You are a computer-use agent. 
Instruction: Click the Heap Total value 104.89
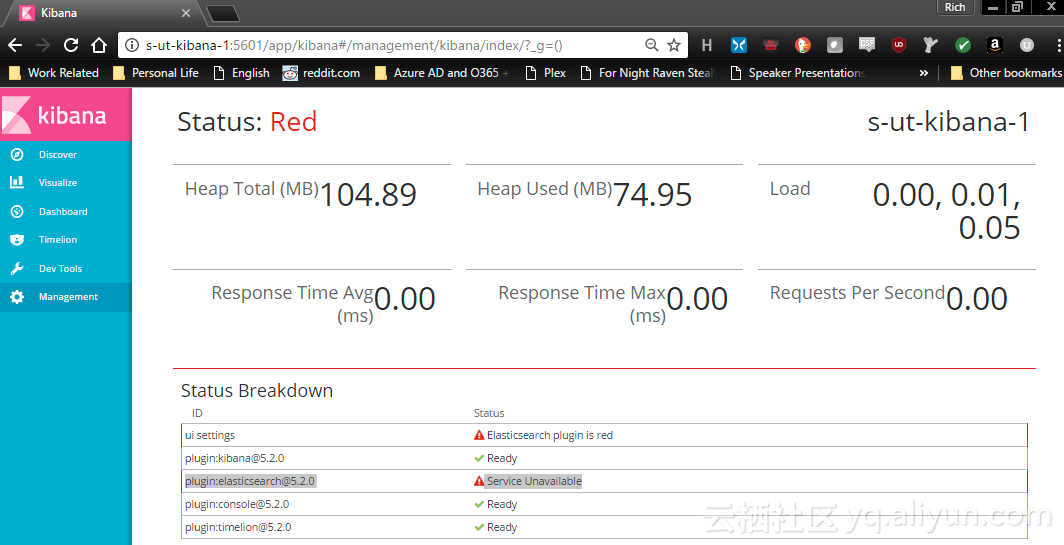(x=368, y=195)
